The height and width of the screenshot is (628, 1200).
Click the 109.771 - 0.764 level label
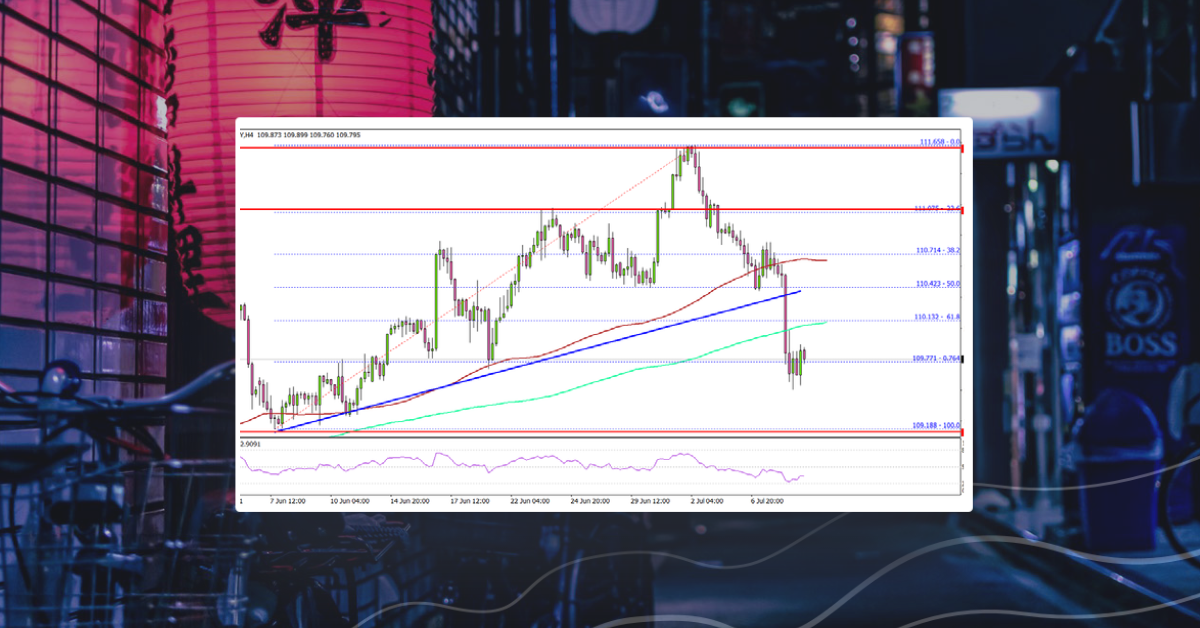coord(936,356)
